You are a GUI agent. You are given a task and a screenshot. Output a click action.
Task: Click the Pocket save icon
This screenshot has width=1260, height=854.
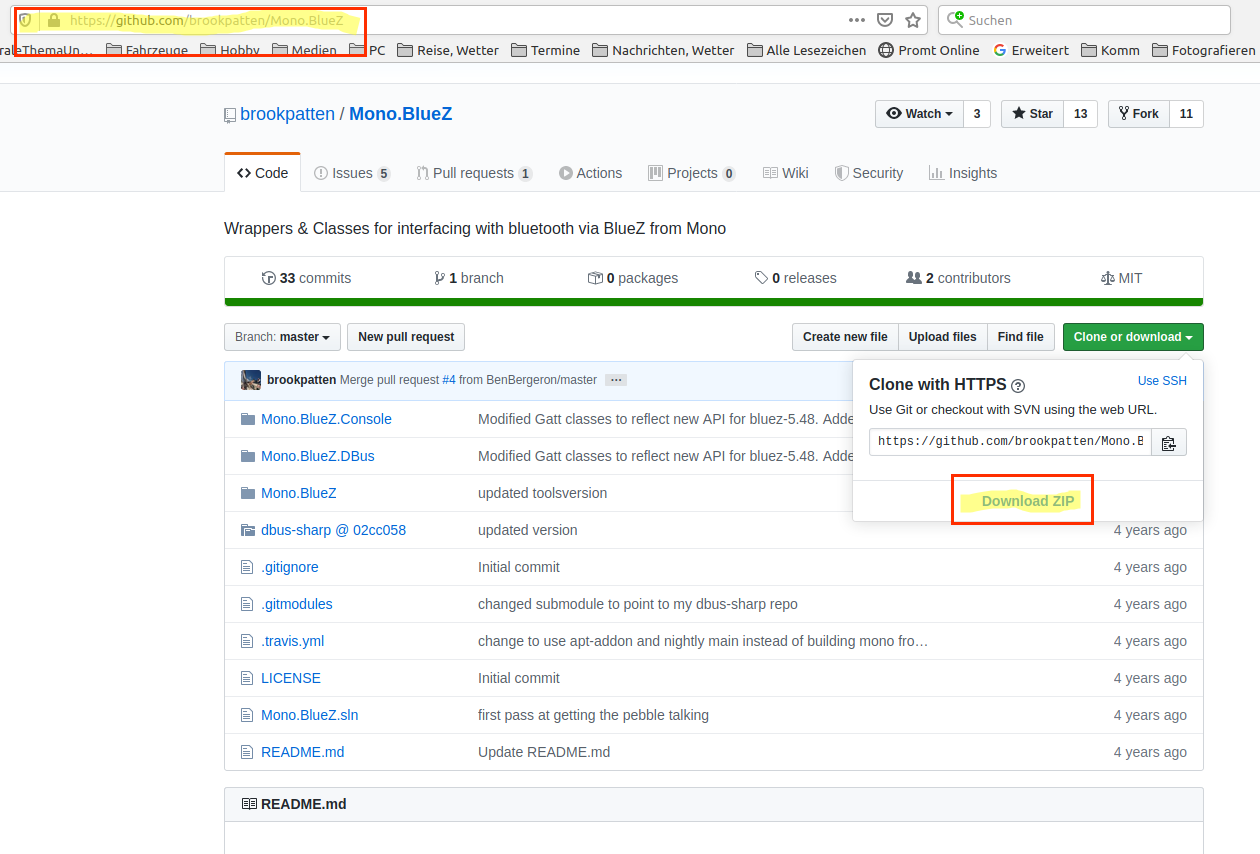pos(885,20)
